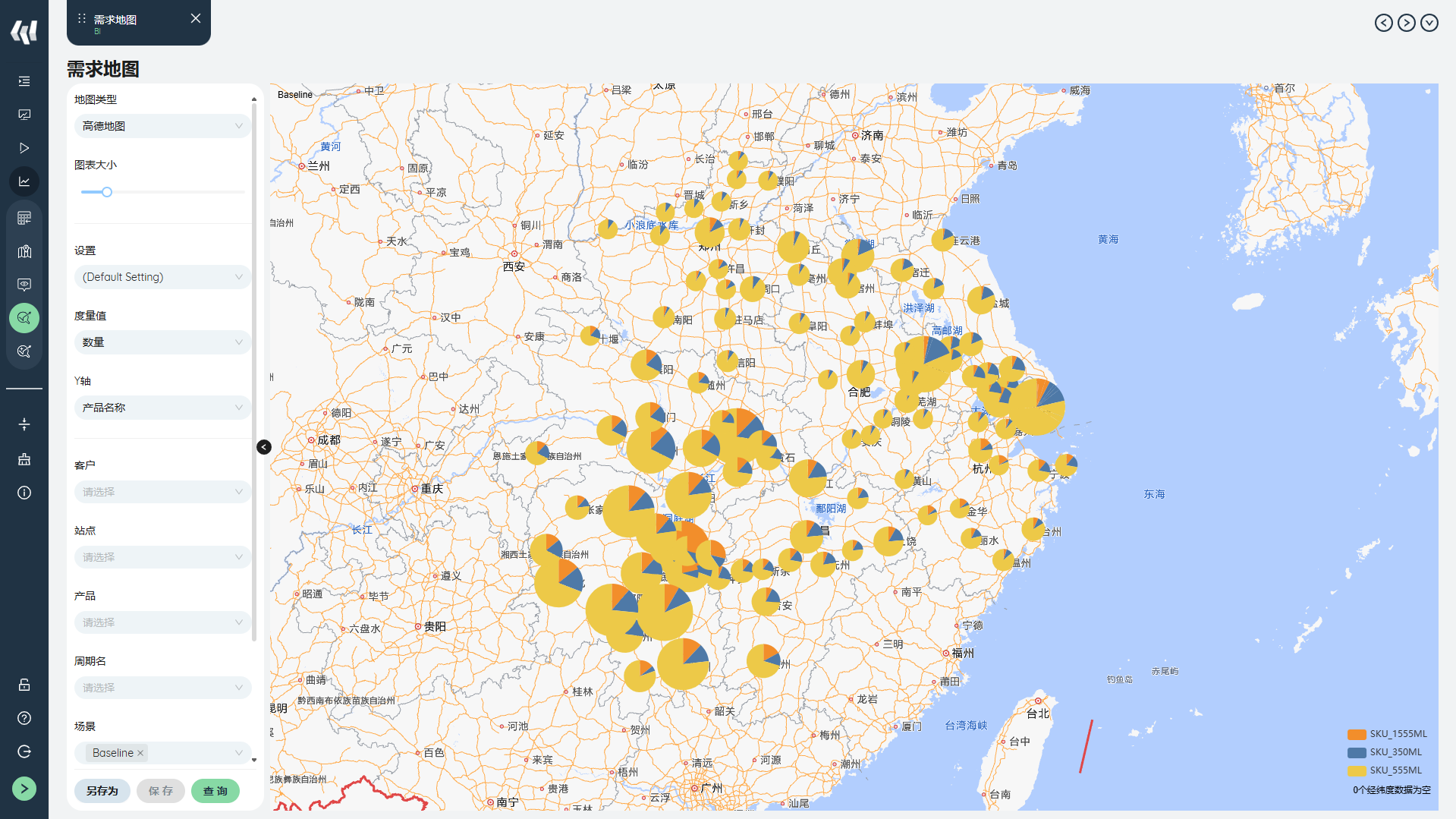
Task: Collapse the settings panel with black arrow
Action: 264,447
